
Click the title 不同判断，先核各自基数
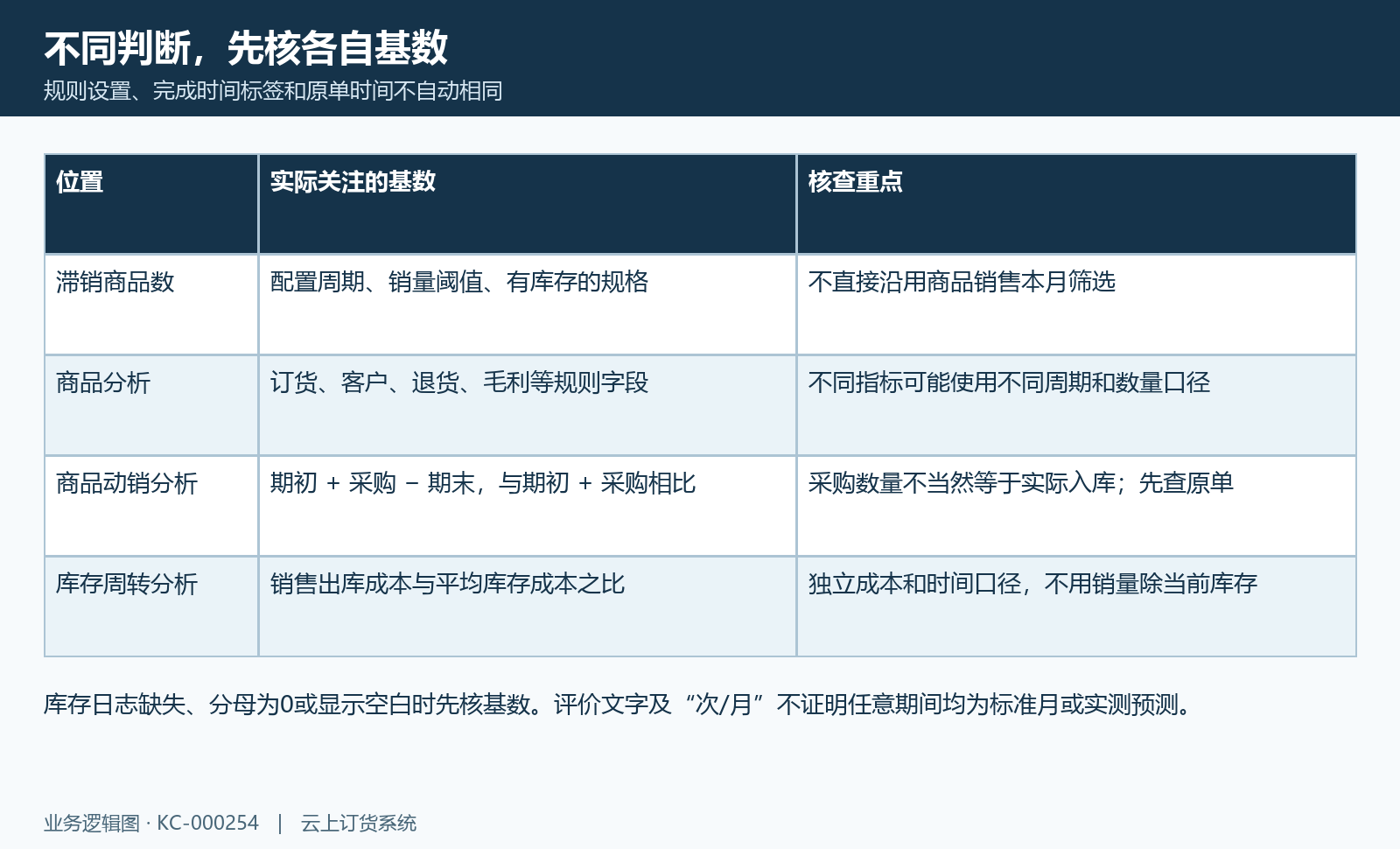click(x=246, y=48)
